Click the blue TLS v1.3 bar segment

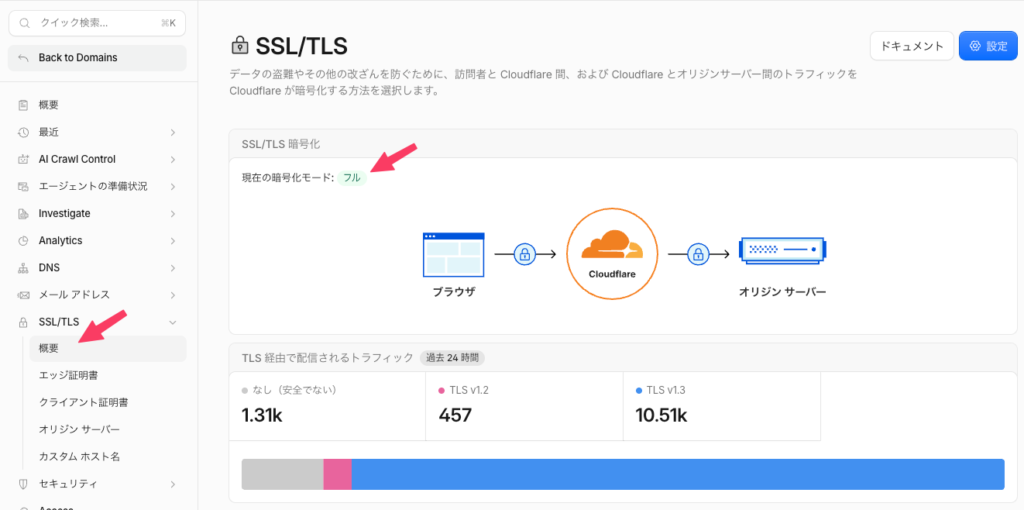click(678, 474)
